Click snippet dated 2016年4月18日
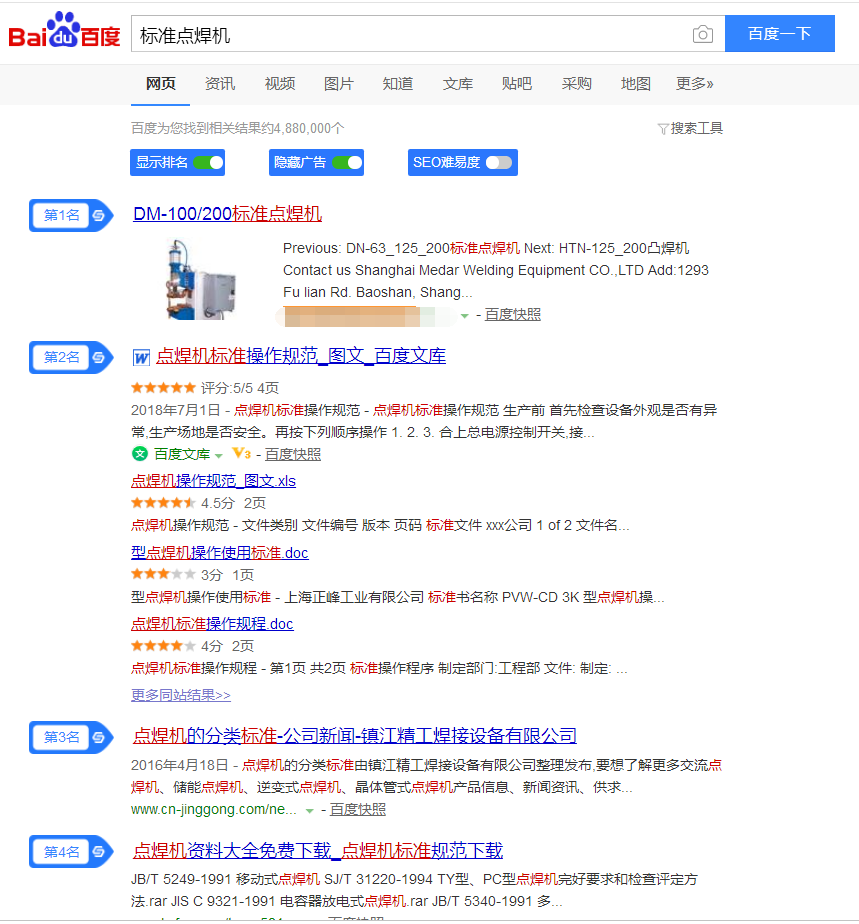This screenshot has height=924, width=859. click(427, 776)
